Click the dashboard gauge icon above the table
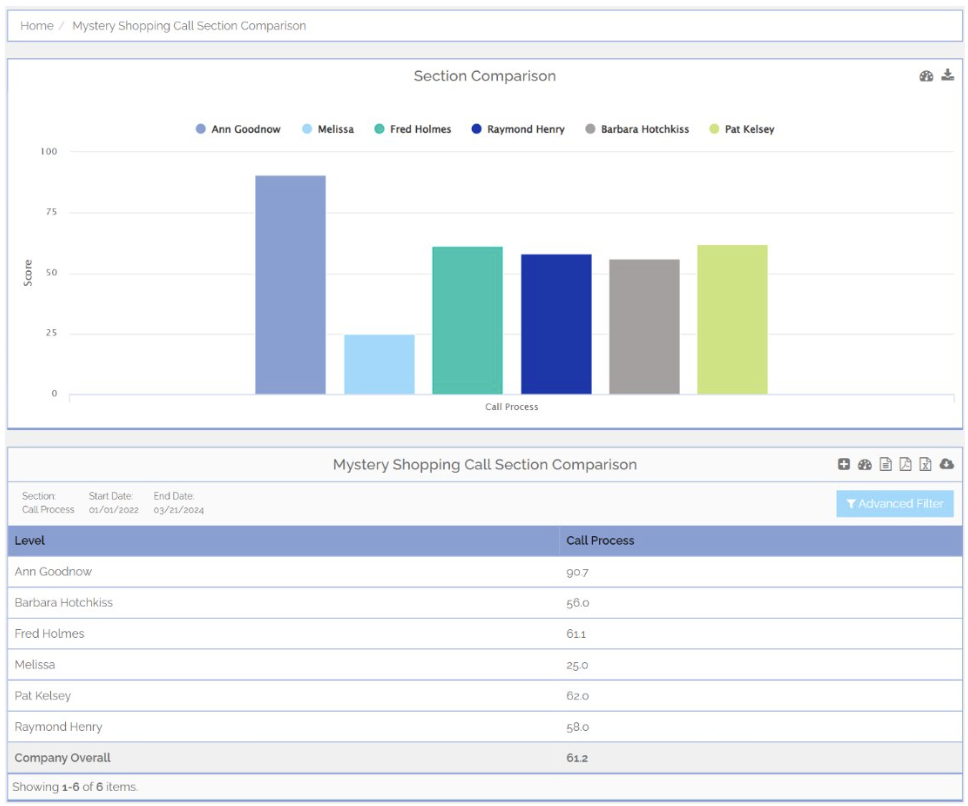The image size is (968, 806). click(865, 464)
